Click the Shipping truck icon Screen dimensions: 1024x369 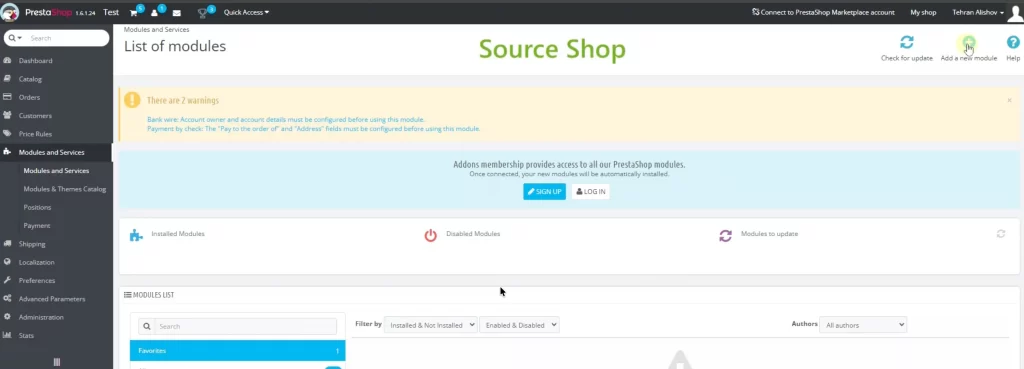pos(7,243)
